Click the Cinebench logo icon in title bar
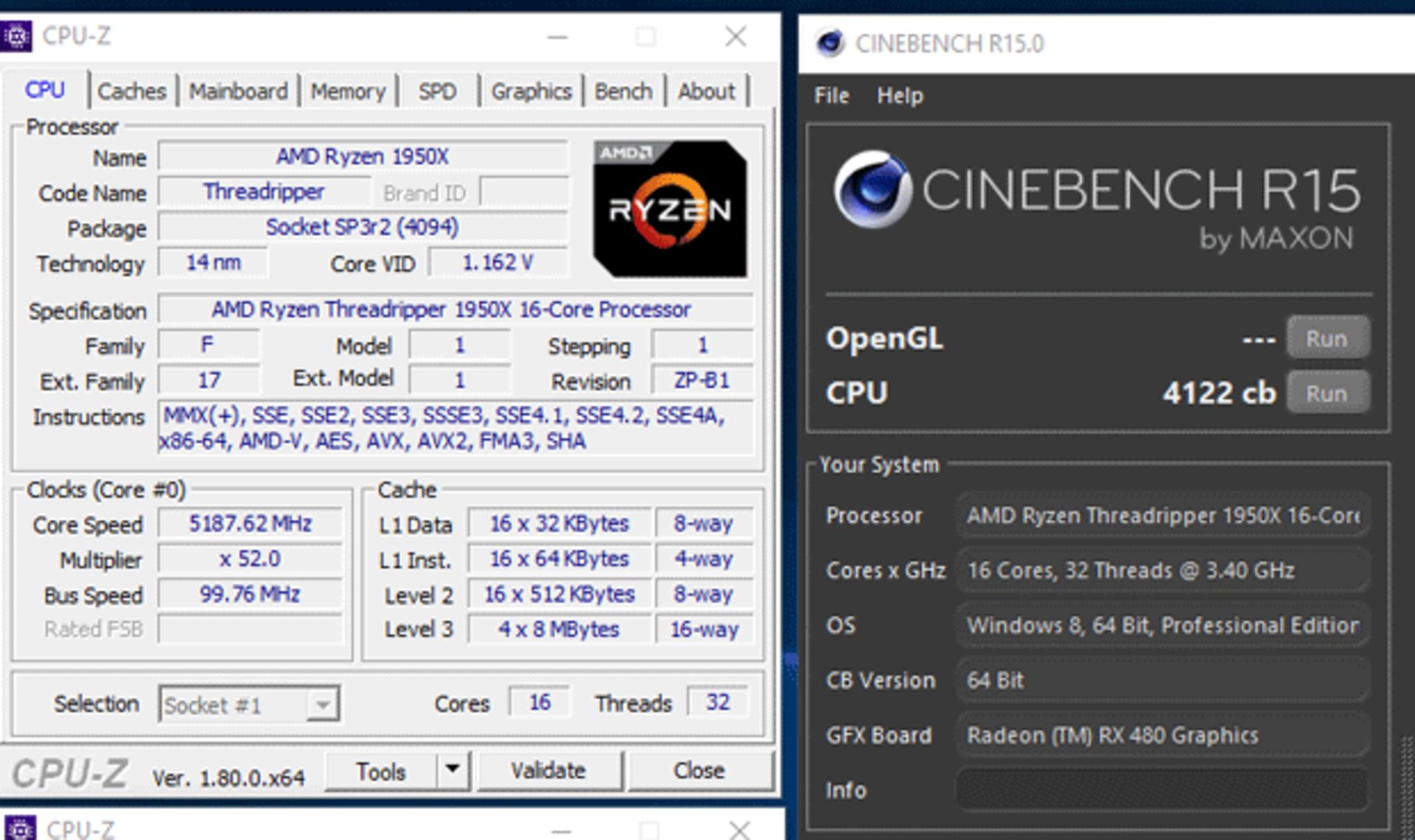Viewport: 1415px width, 840px height. [x=830, y=43]
